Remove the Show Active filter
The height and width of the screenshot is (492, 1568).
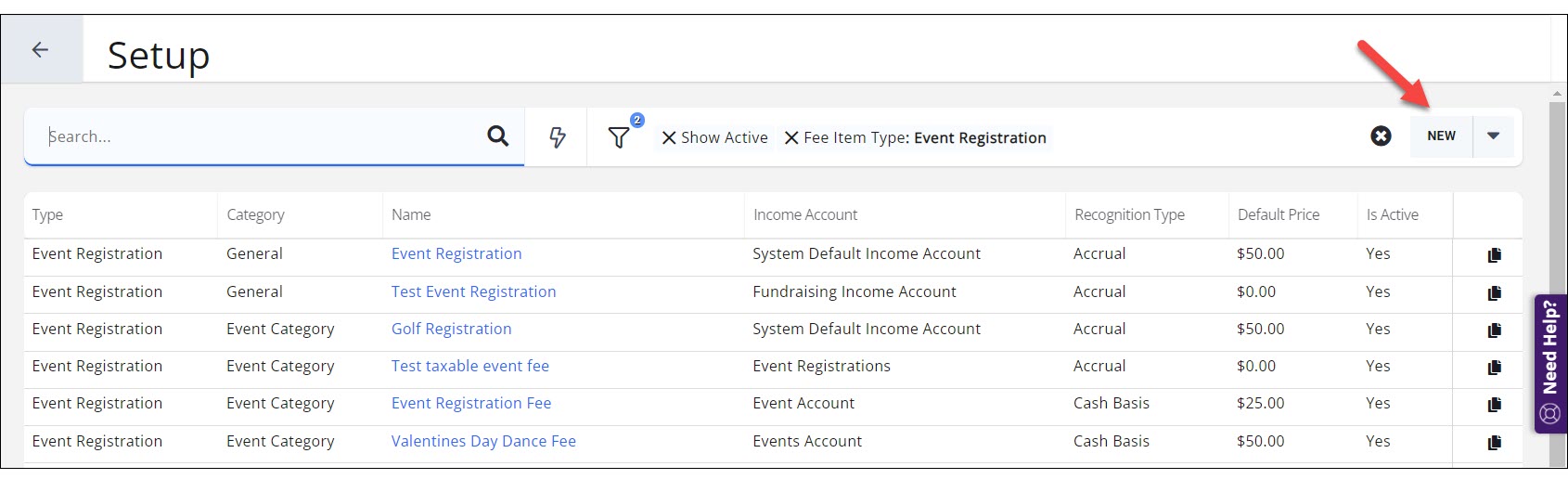669,138
